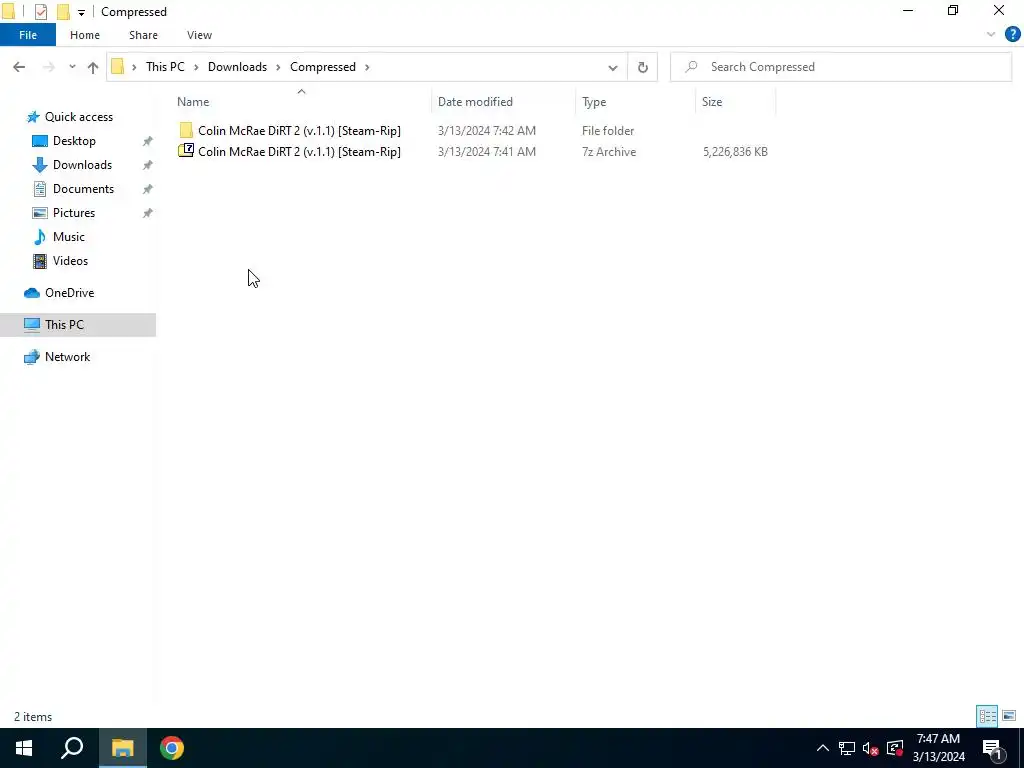The image size is (1024, 768).
Task: Open Network in navigation pane
Action: (x=67, y=357)
